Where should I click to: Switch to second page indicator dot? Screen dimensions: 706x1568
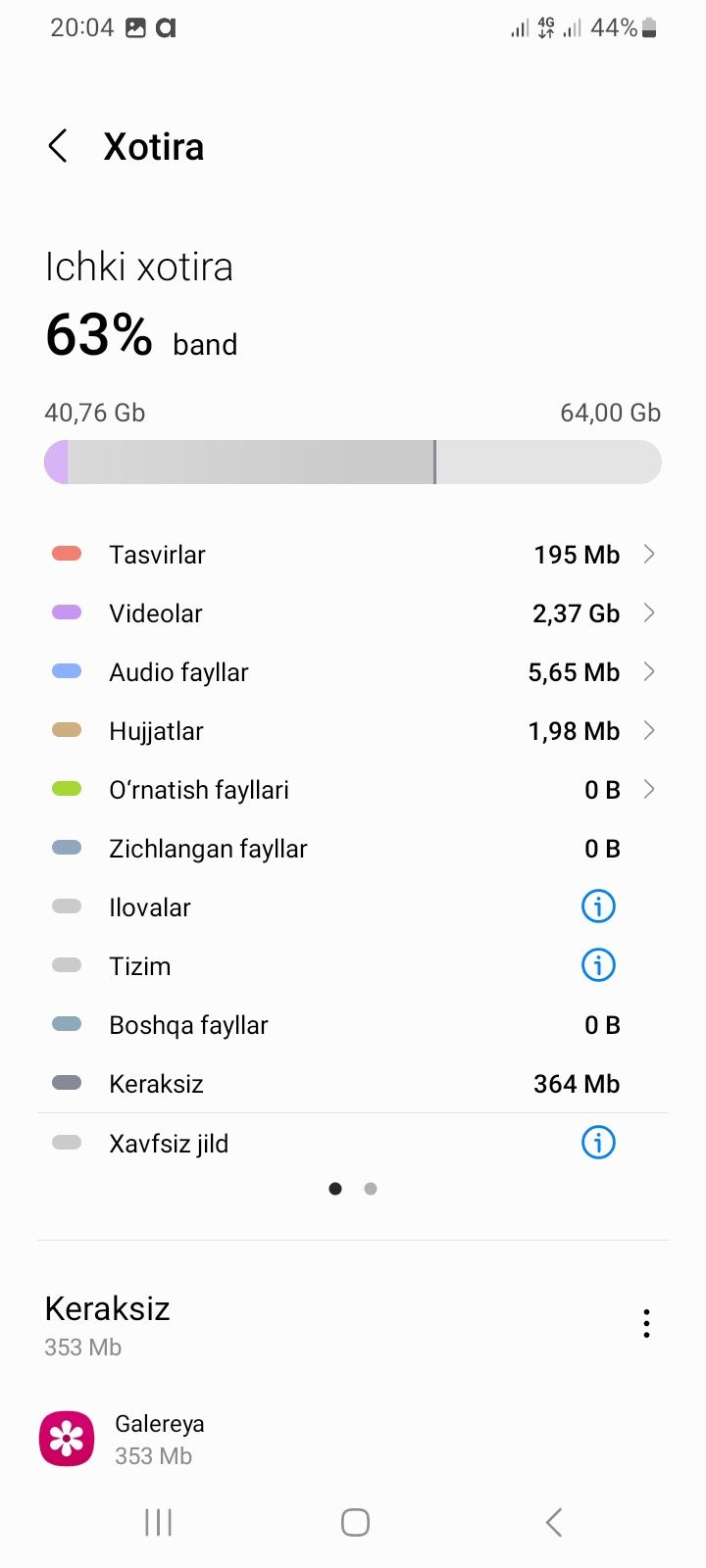[x=371, y=1189]
